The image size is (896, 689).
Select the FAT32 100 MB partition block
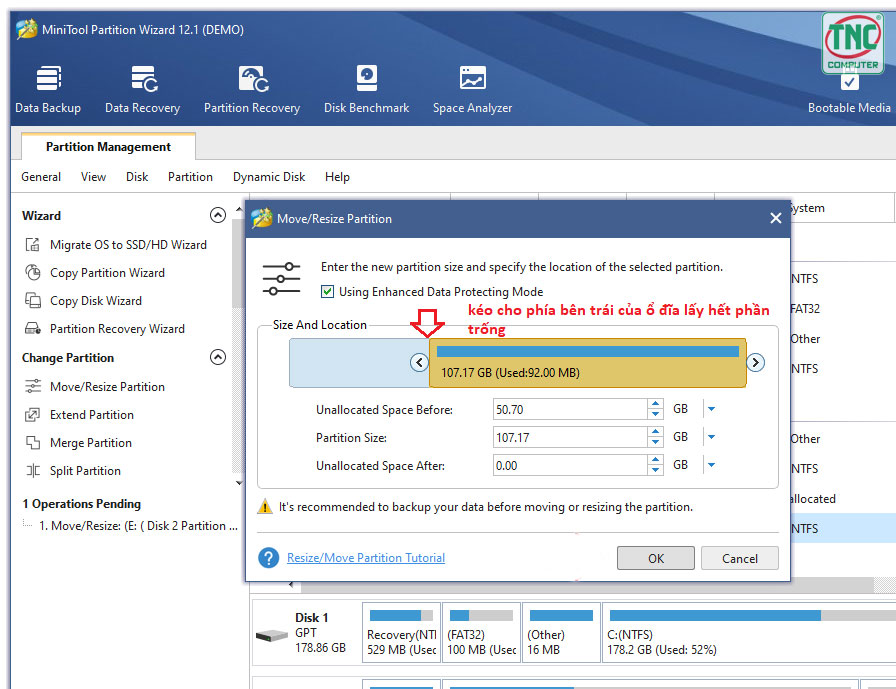[x=481, y=632]
